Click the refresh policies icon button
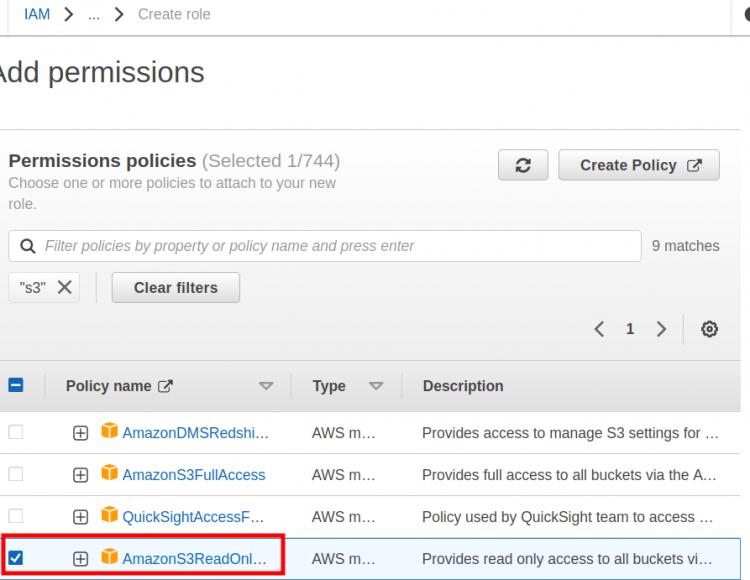Viewport: 750px width, 580px height. (523, 166)
